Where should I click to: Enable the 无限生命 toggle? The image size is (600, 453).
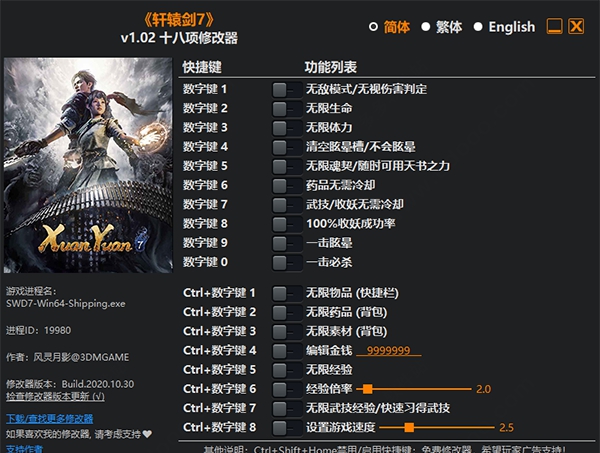click(287, 109)
